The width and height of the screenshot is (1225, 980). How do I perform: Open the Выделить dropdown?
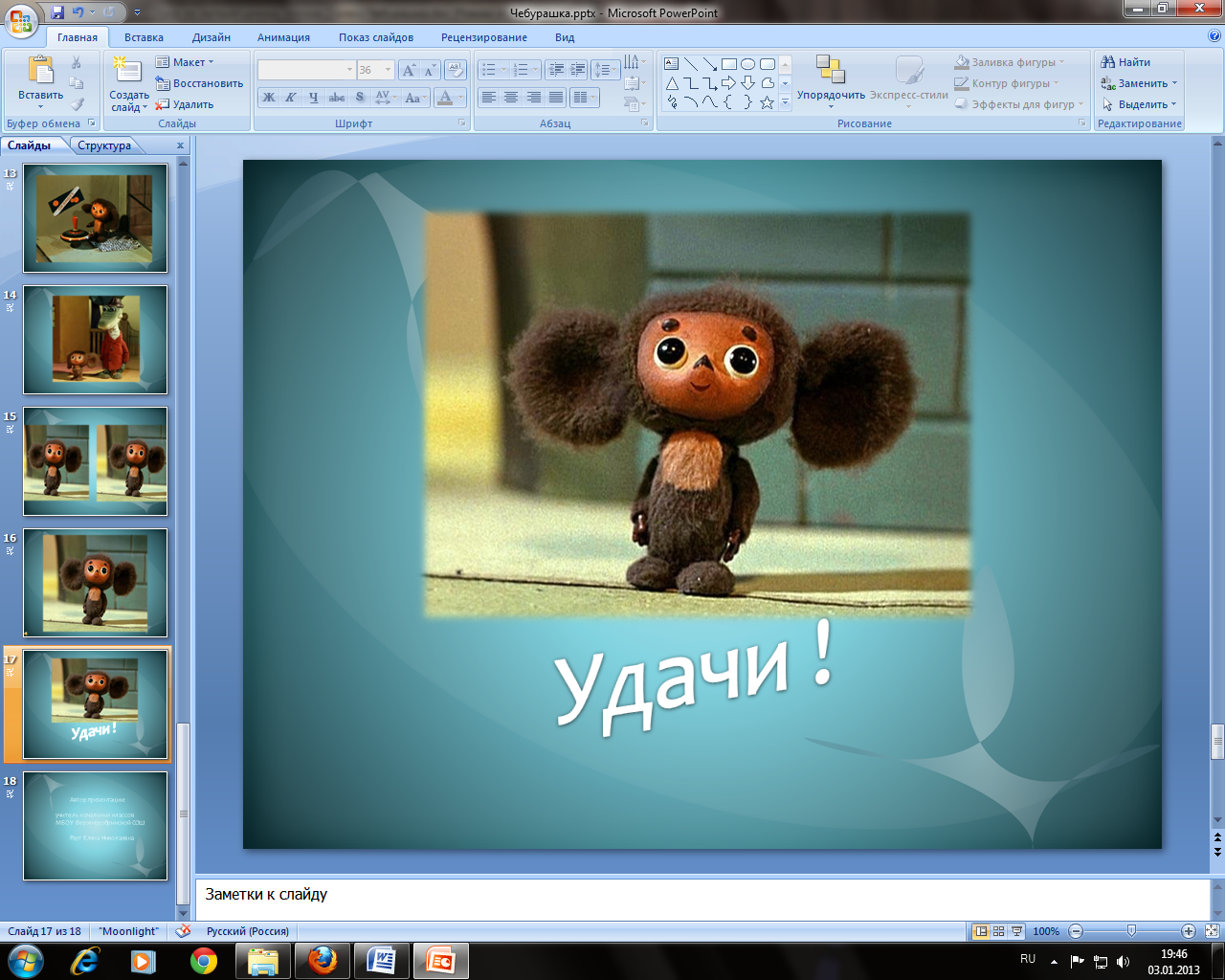[x=1140, y=104]
